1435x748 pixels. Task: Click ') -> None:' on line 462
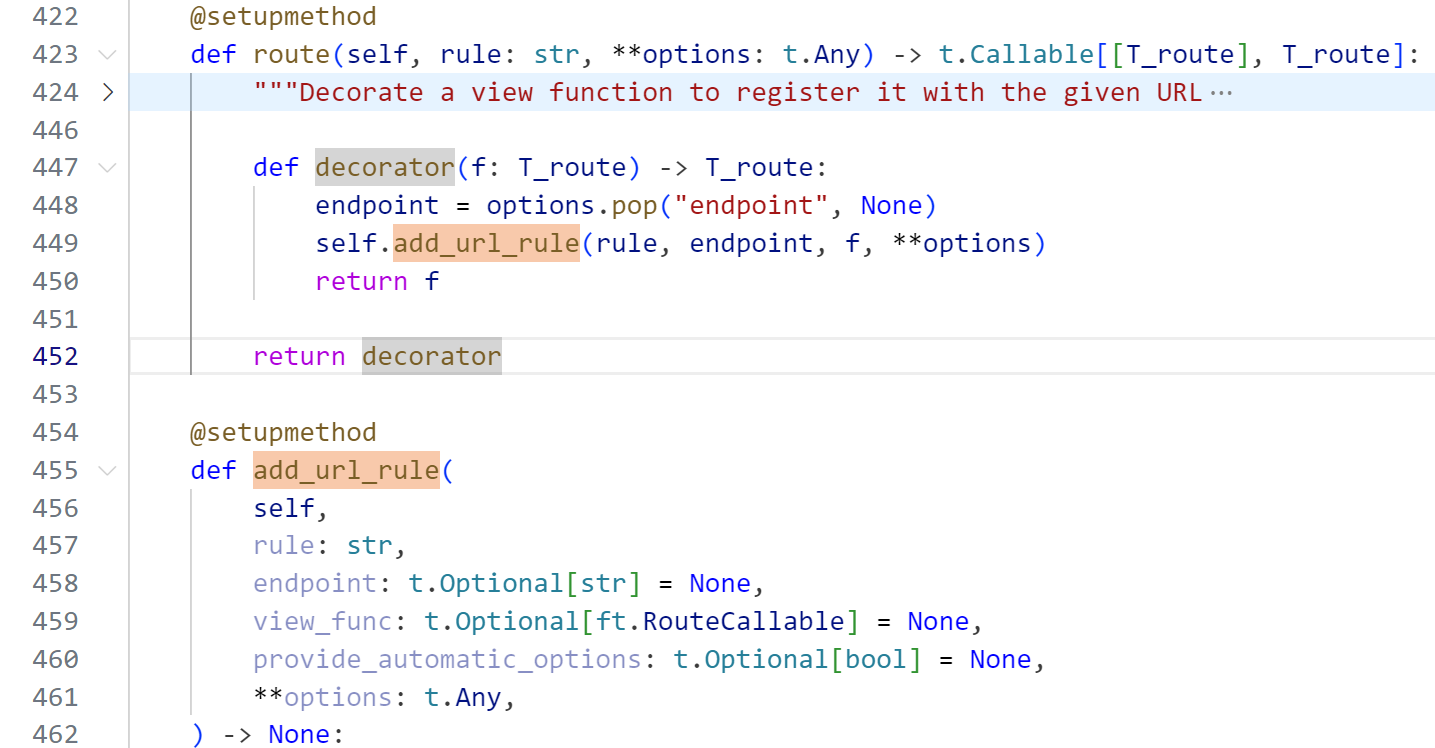pos(268,735)
